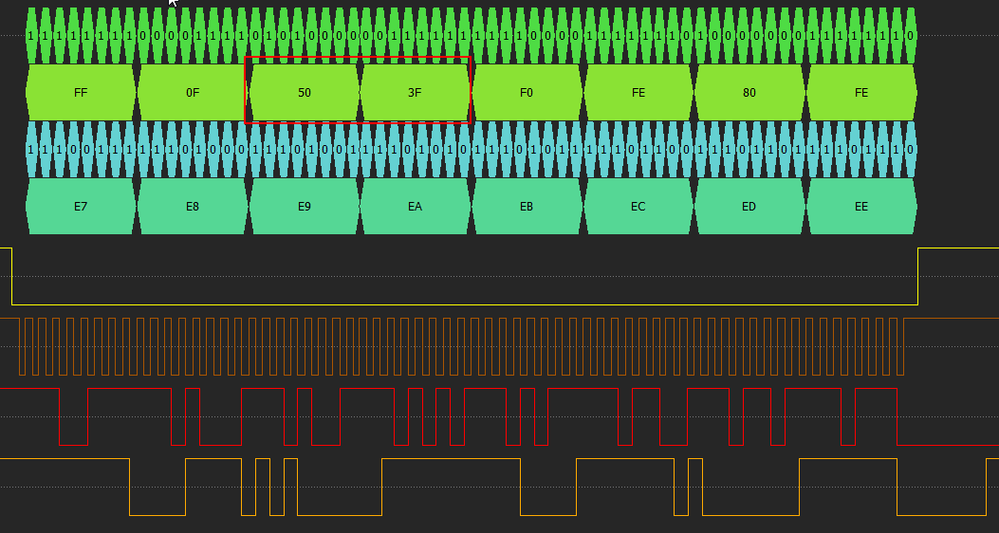Viewport: 999px width, 533px height.
Task: Select the EB decoded byte block
Action: pyautogui.click(x=527, y=206)
